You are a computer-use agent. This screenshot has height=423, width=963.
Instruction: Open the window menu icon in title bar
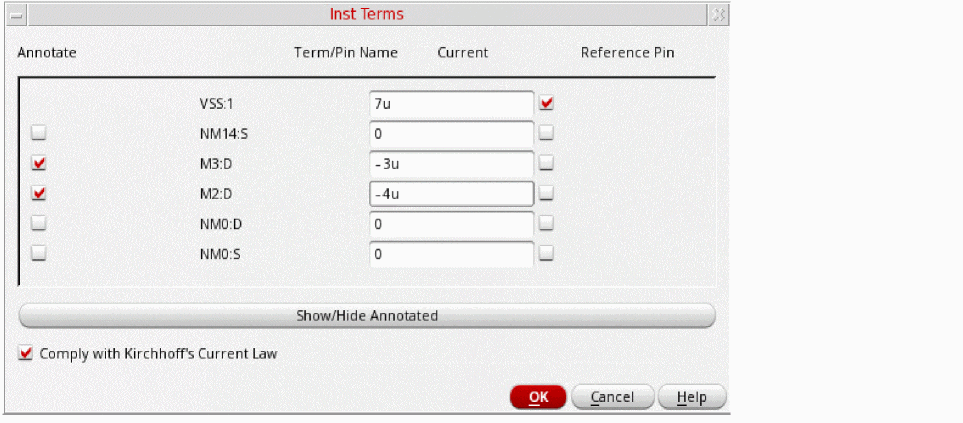point(11,15)
